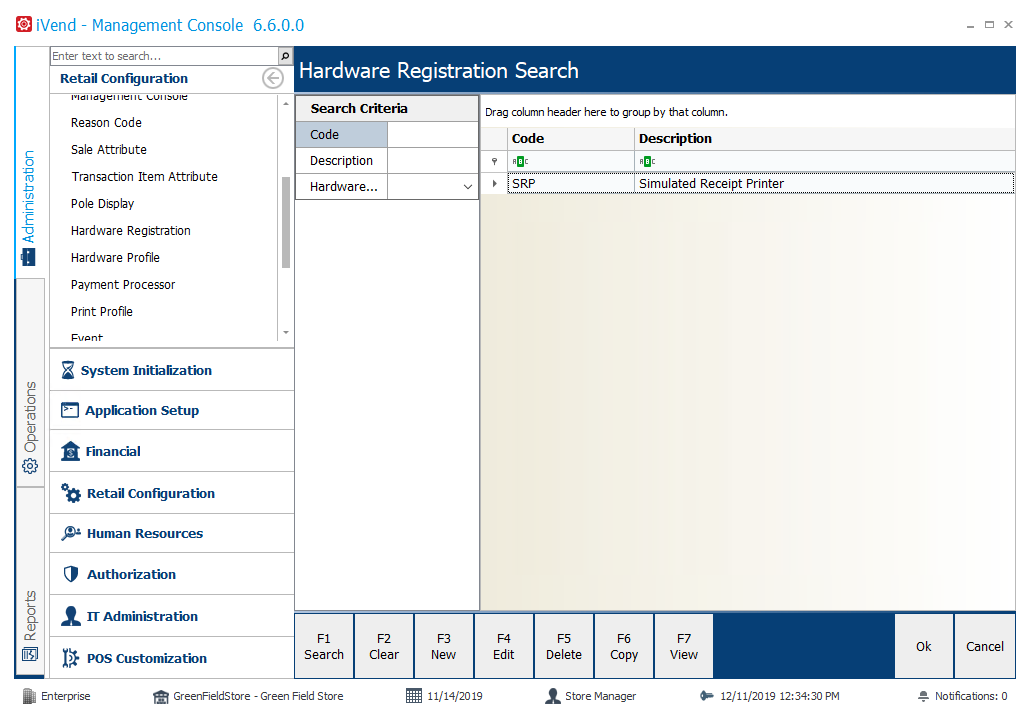Click the Operations tab gear icon
Screen dimensions: 1029x721
tap(30, 466)
